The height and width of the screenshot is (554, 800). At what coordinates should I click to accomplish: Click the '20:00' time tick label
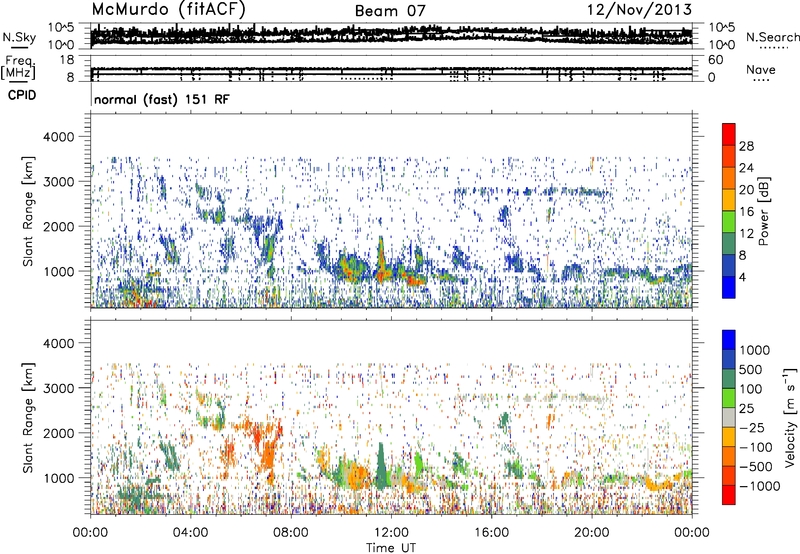point(591,533)
